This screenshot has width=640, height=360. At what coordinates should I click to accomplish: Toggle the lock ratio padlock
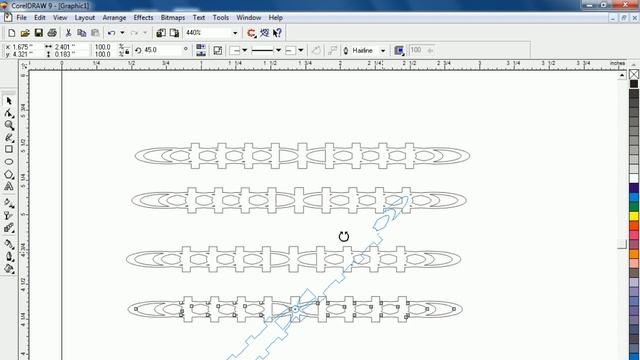(x=127, y=51)
